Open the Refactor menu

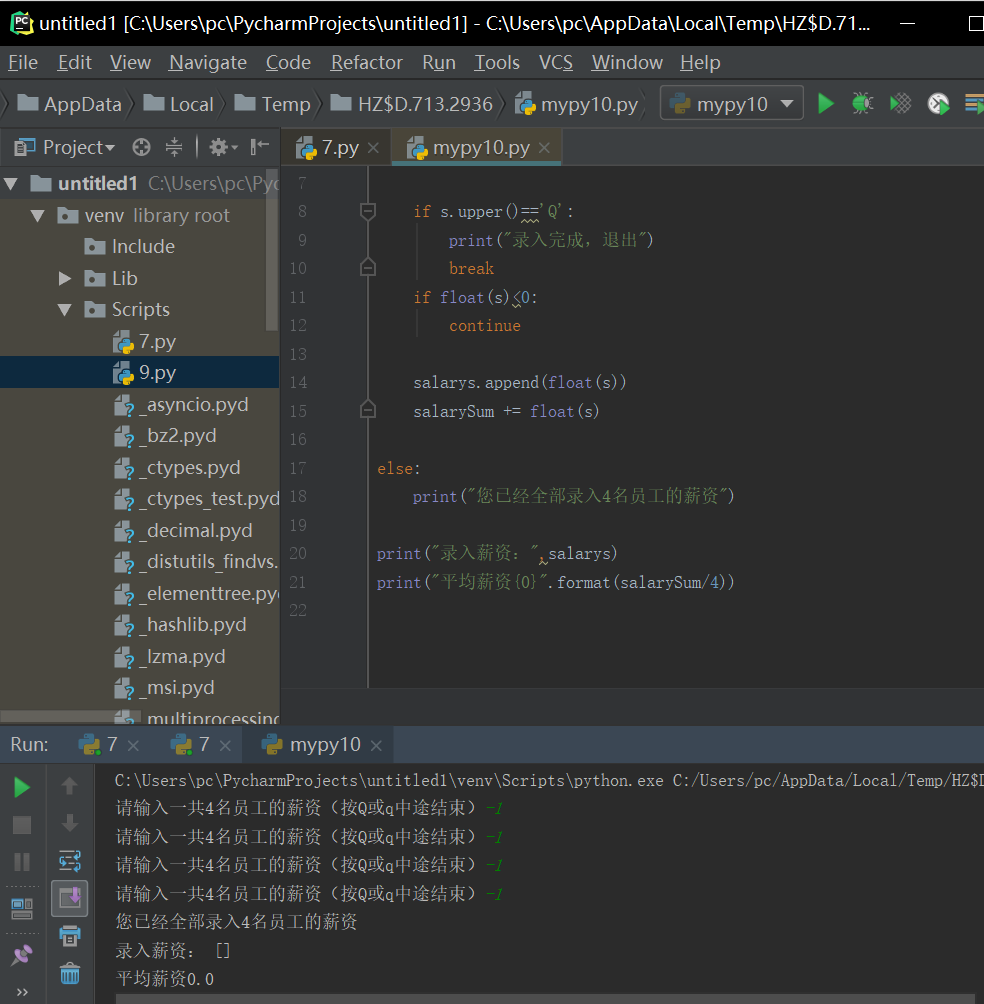[x=366, y=63]
